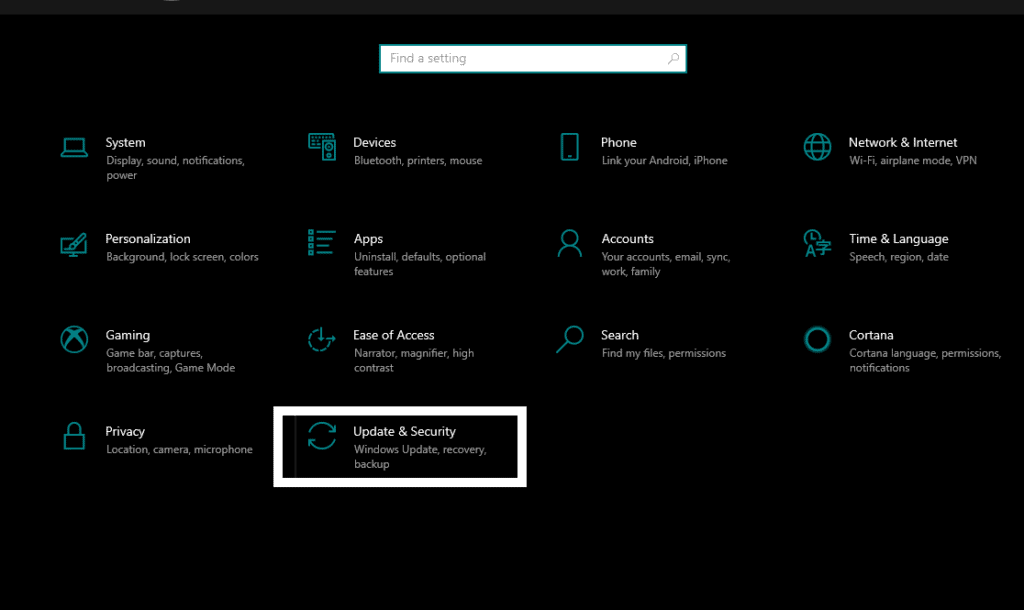
Task: Click the Gaming Xbox icon
Action: coord(74,339)
